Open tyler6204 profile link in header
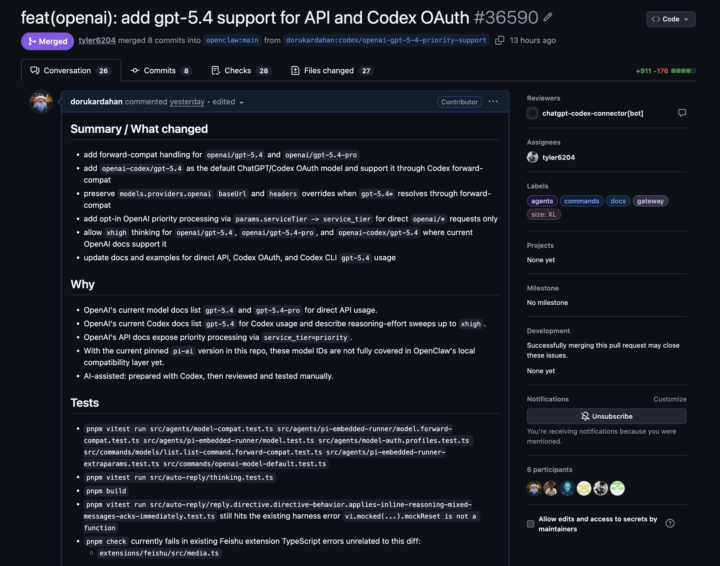 coord(97,40)
